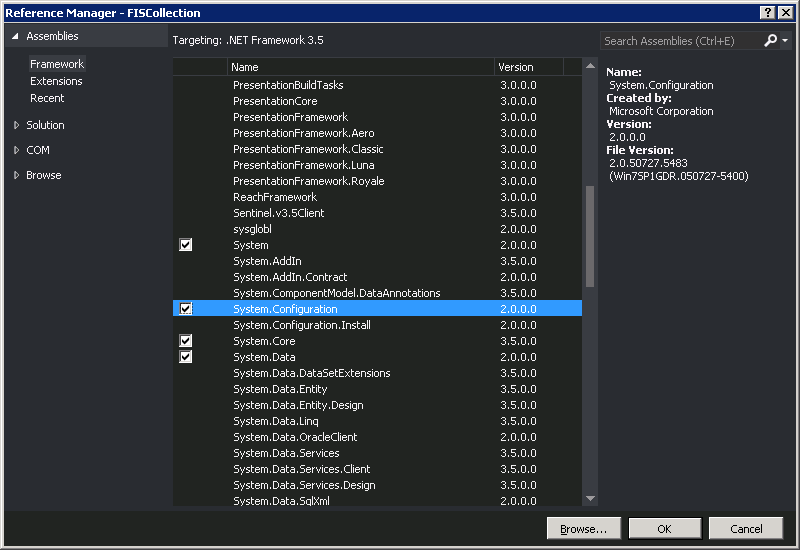Uncheck the System.Core checkbox
The image size is (800, 550).
[186, 341]
